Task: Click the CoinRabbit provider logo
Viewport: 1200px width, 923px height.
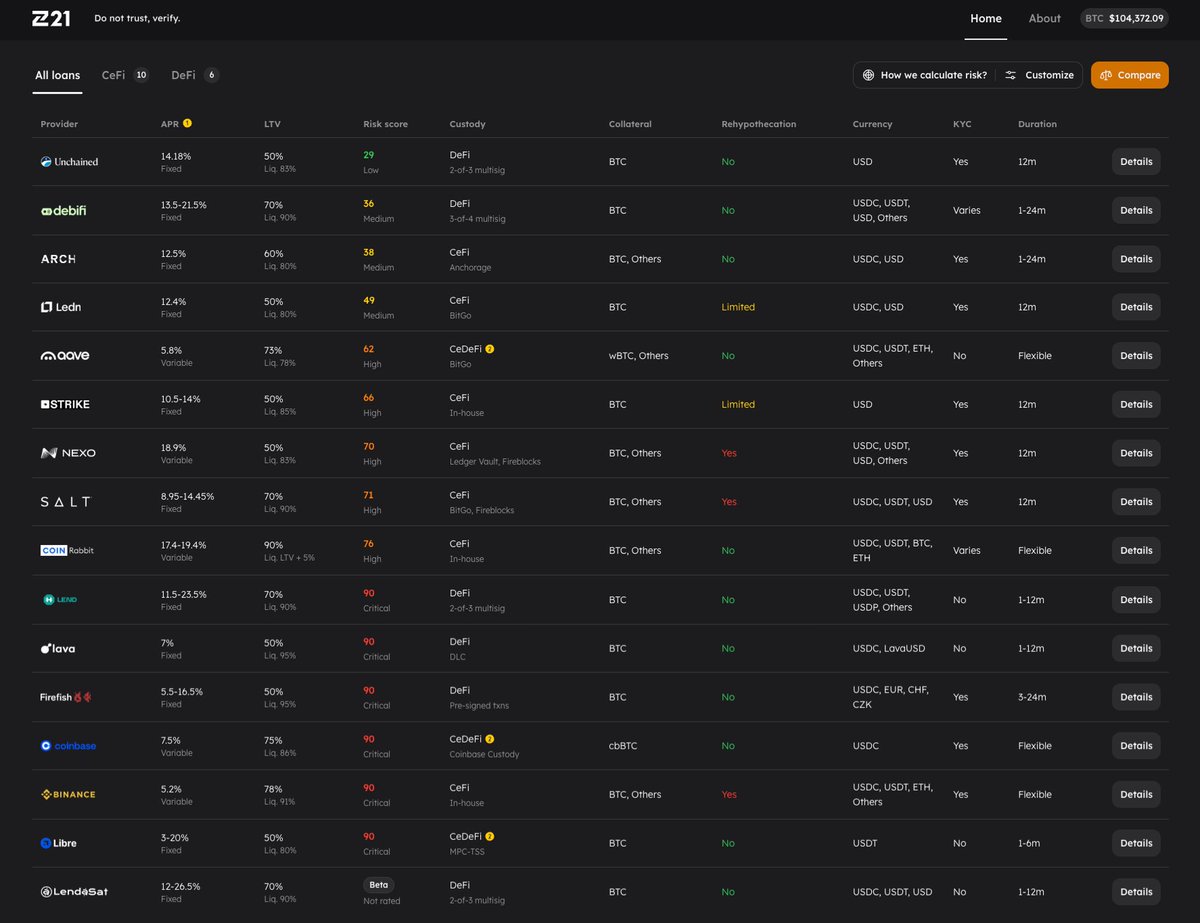Action: click(x=67, y=550)
